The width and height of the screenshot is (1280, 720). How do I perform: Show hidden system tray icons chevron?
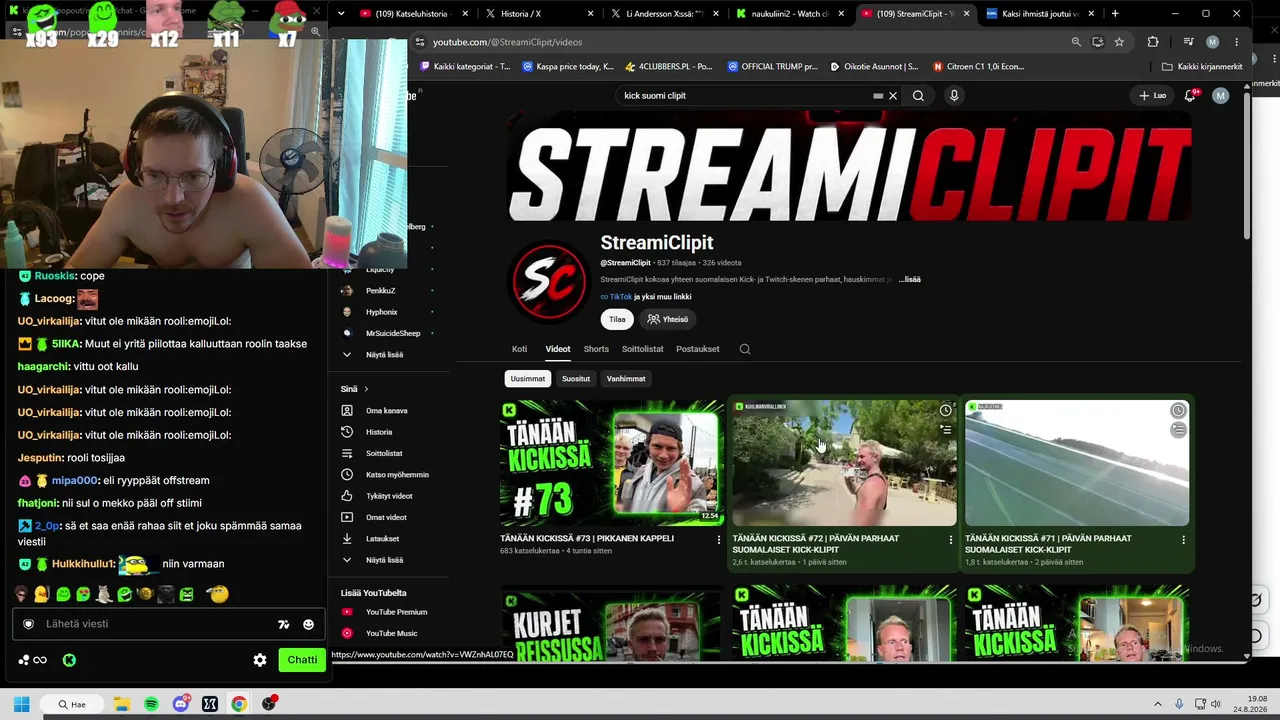tap(1158, 704)
